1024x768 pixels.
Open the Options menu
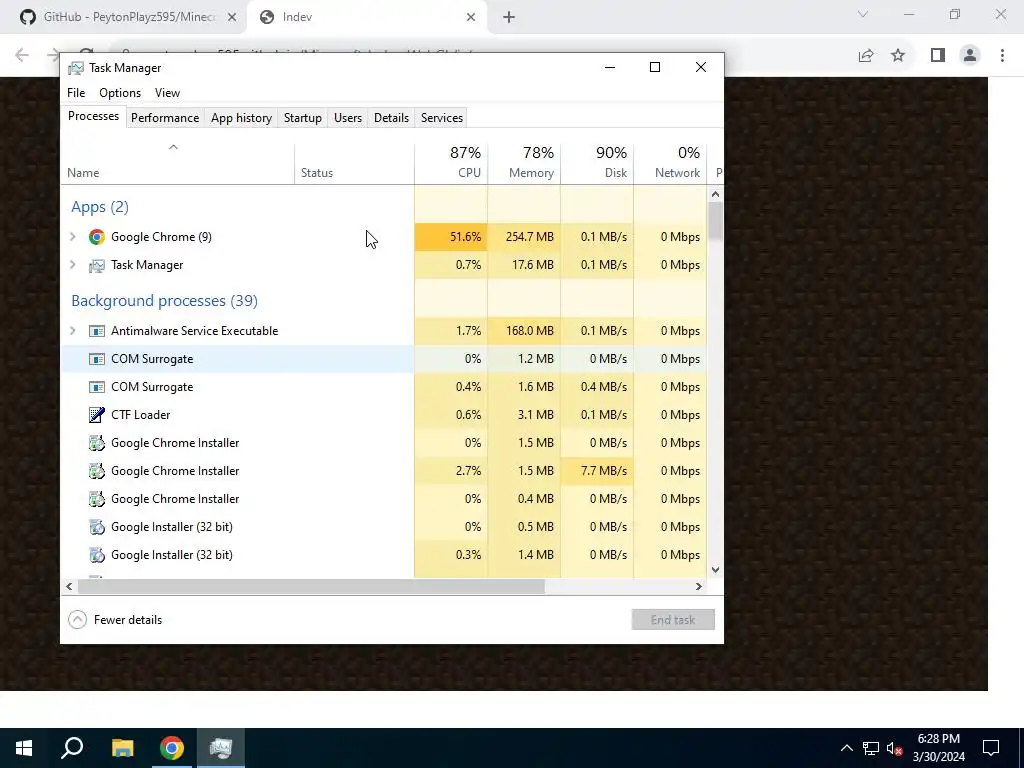coord(120,93)
